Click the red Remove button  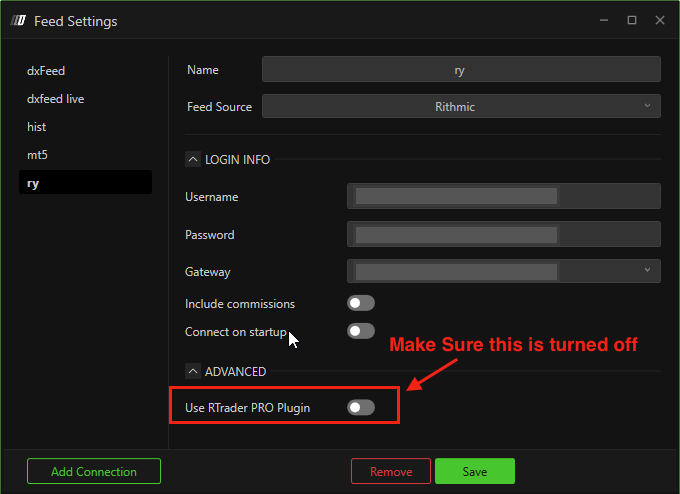click(390, 471)
